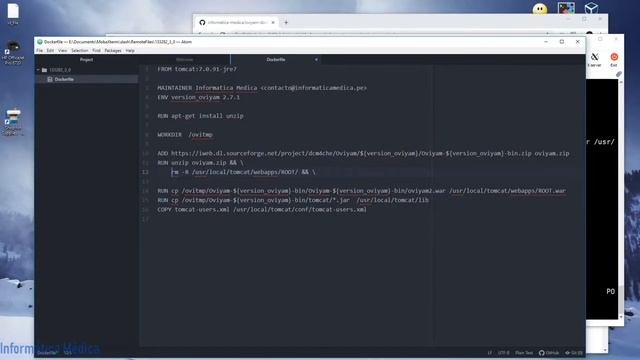Click the FROM tomcat line in editor
This screenshot has height=360, width=640.
pos(197,69)
